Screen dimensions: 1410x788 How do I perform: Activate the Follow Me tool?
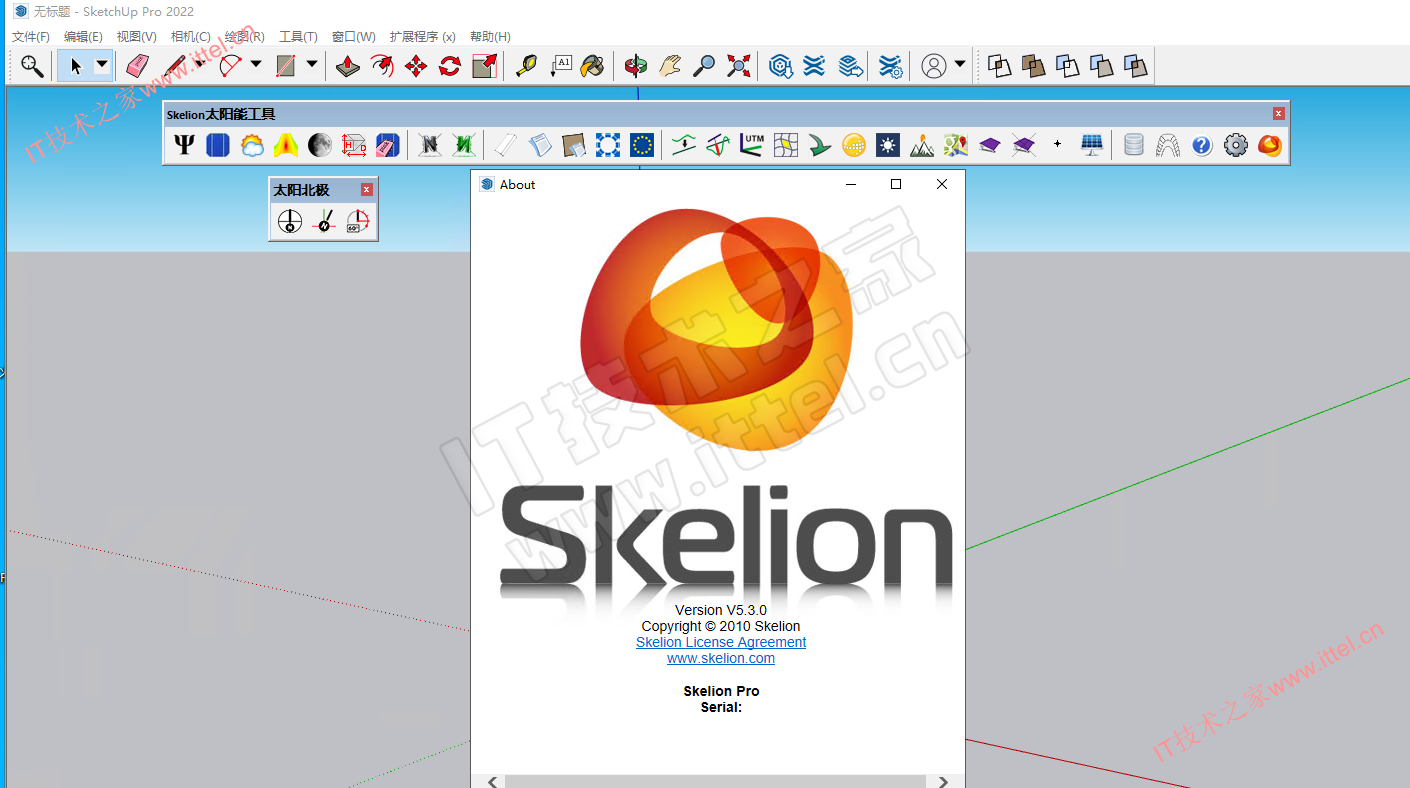pyautogui.click(x=382, y=66)
